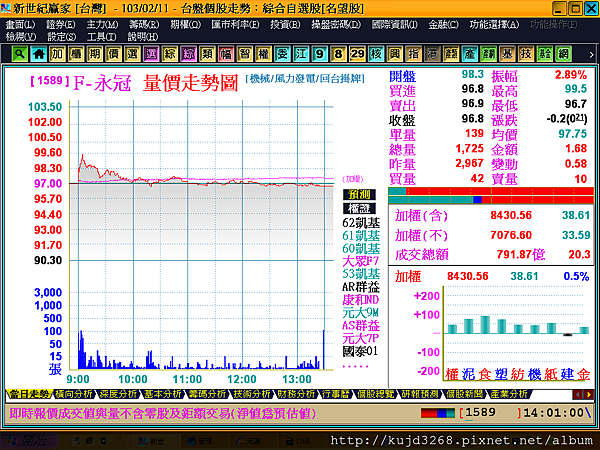Click the red 幅 toolbar icon

click(x=226, y=54)
